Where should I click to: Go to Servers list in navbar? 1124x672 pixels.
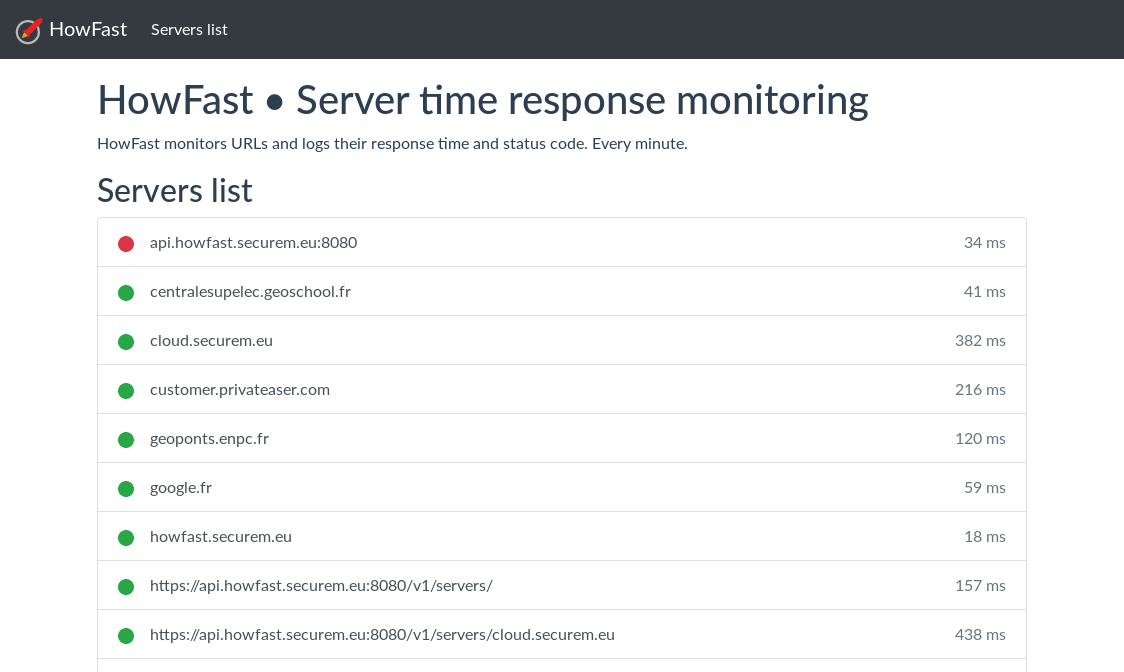click(x=189, y=29)
